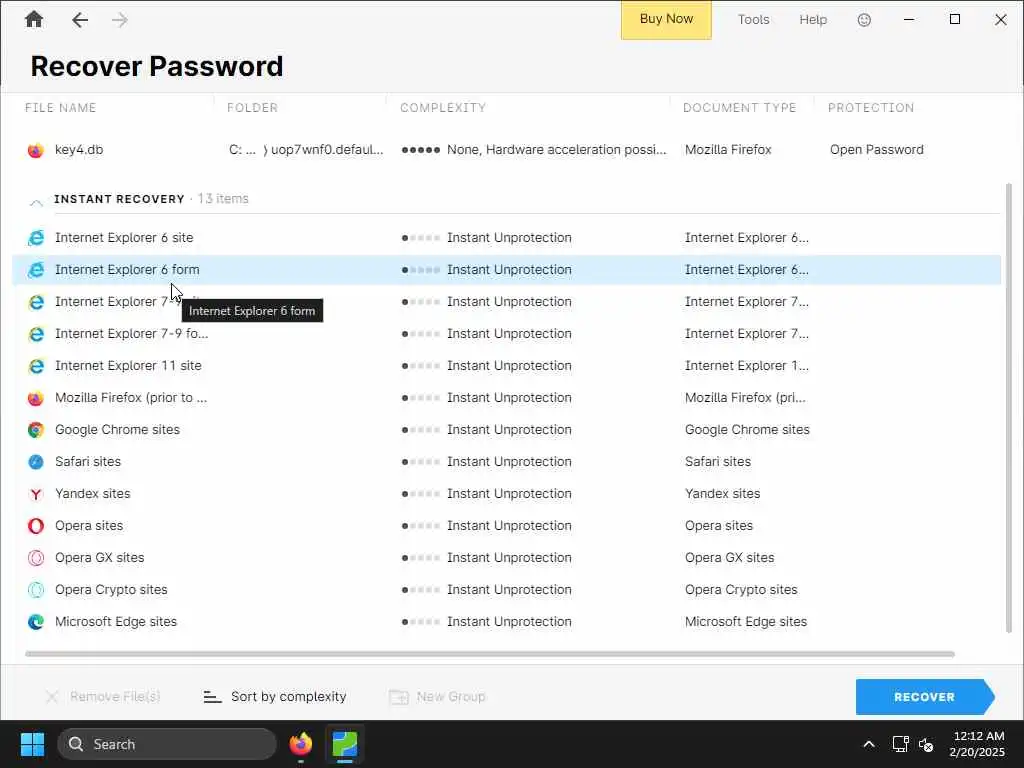Select the Yandex sites row name

(93, 494)
